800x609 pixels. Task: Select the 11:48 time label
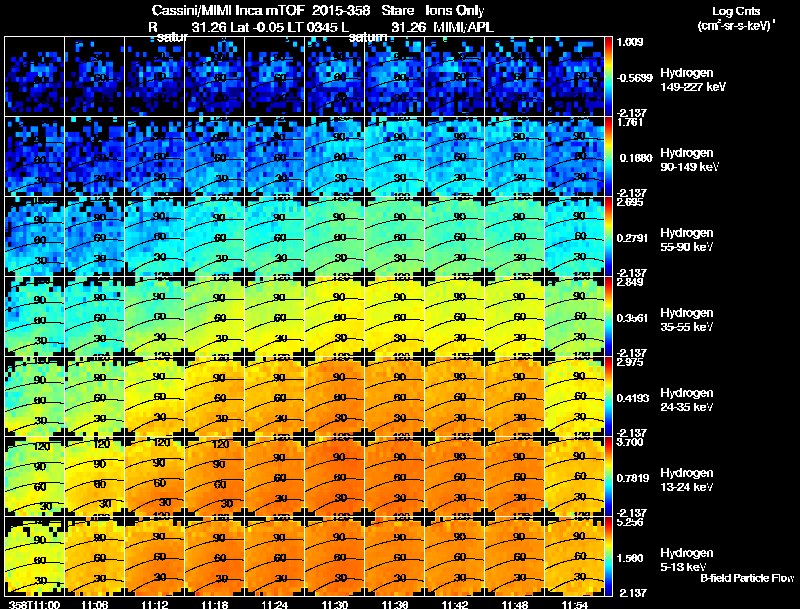tap(515, 605)
